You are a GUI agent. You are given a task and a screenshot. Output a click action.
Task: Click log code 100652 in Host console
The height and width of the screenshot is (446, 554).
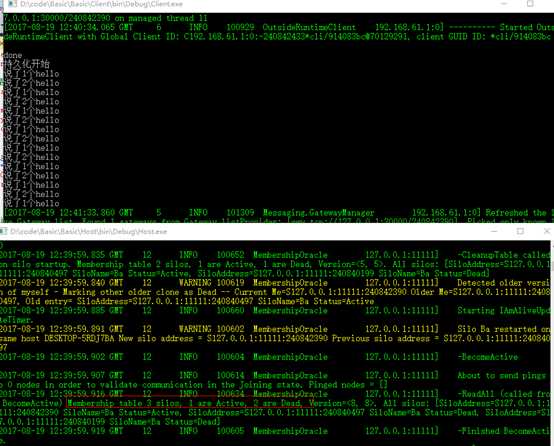[230, 255]
